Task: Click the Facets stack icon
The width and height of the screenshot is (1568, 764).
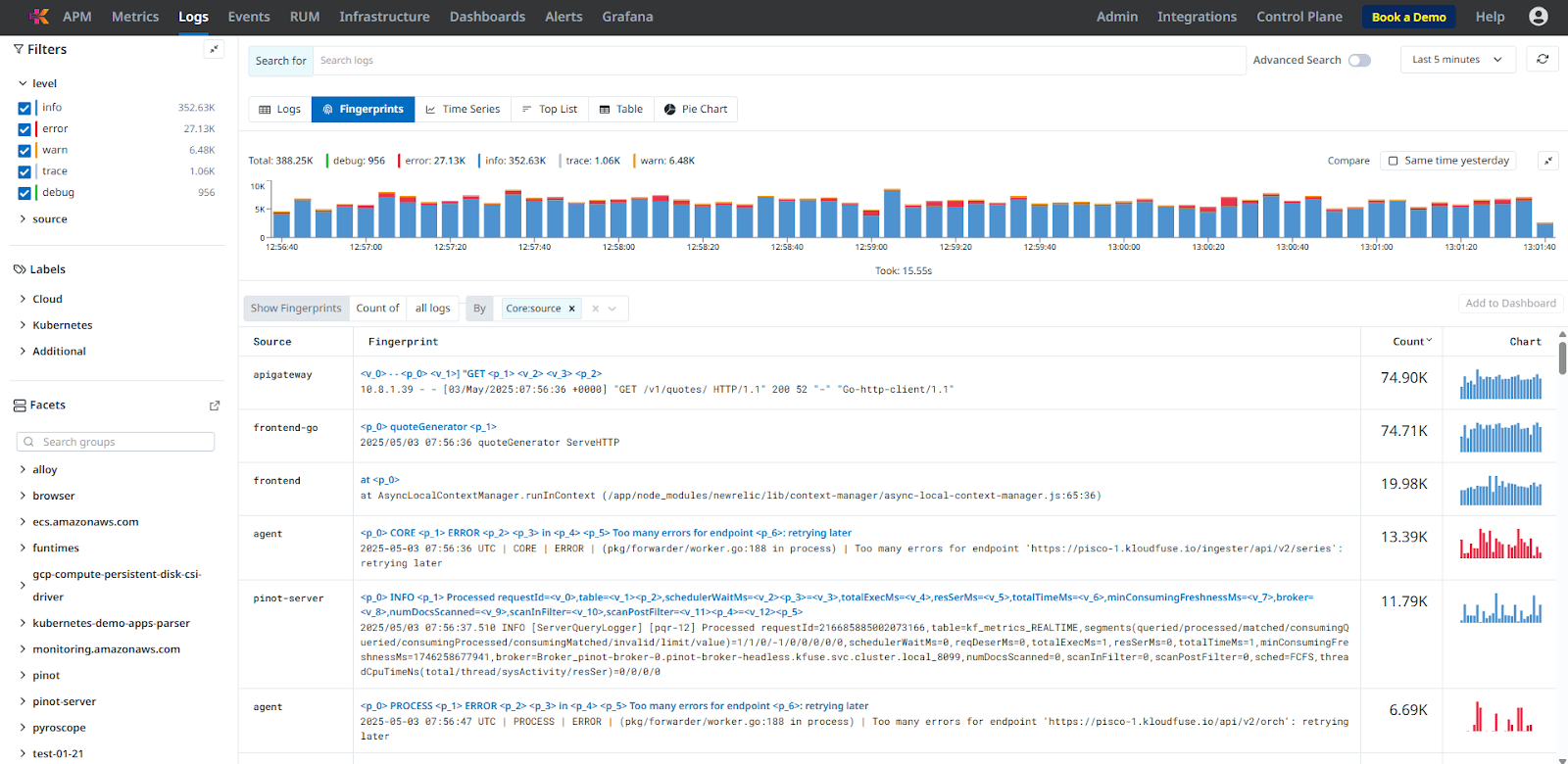Action: tap(20, 406)
